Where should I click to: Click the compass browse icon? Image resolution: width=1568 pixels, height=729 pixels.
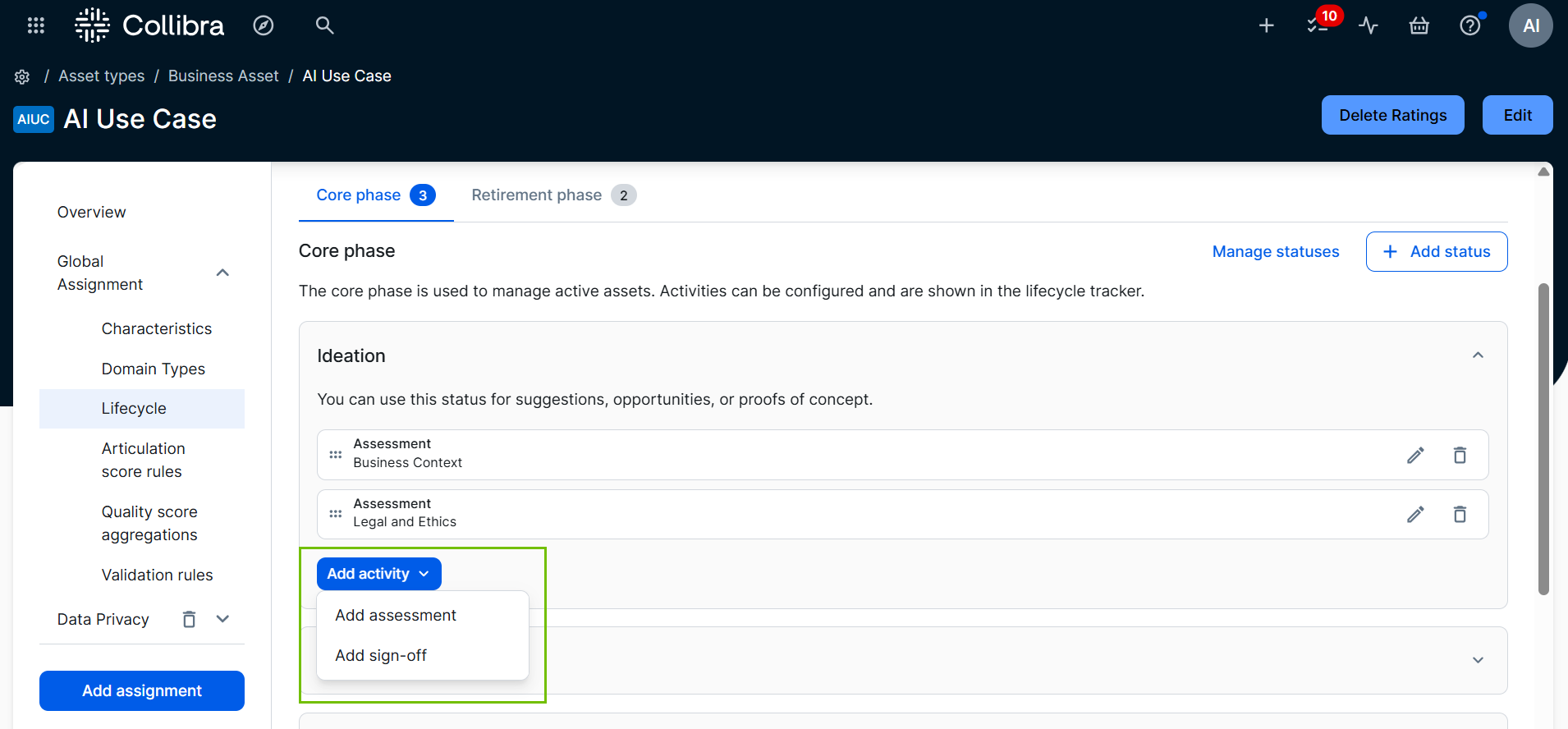[264, 25]
